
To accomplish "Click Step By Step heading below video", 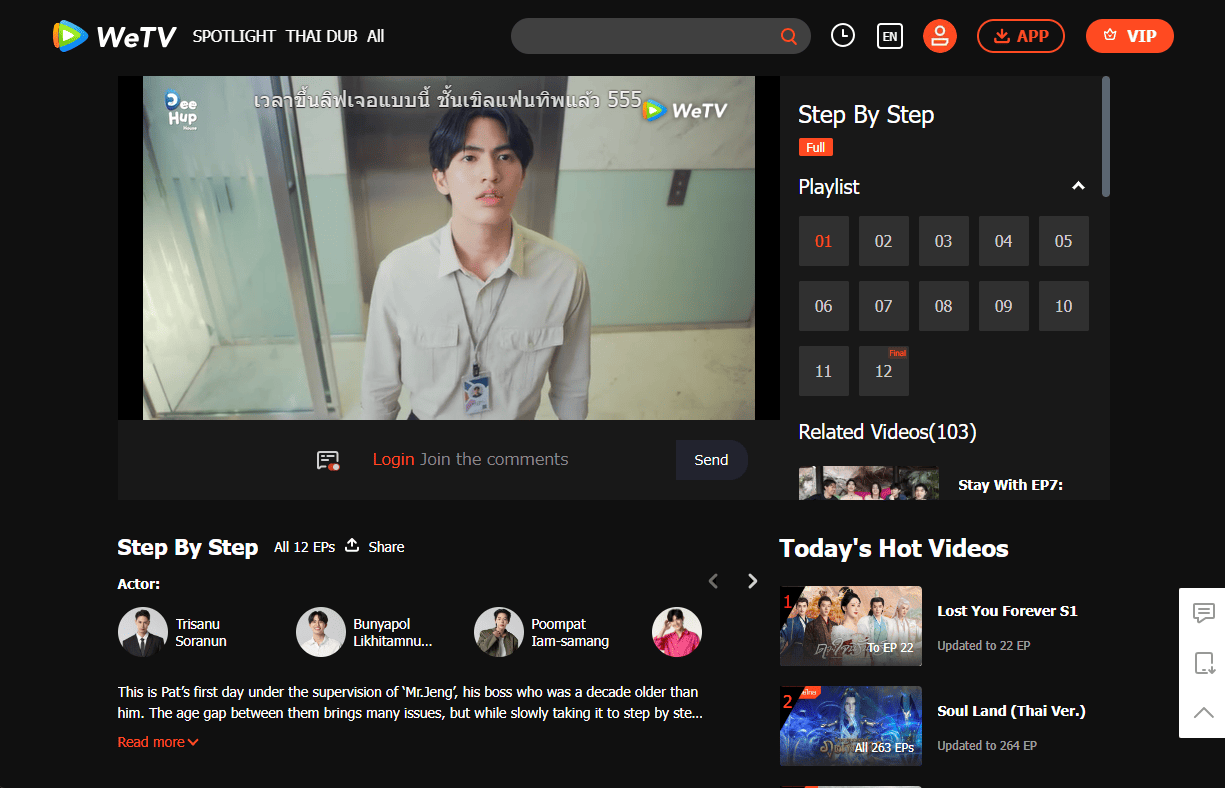I will [x=188, y=547].
